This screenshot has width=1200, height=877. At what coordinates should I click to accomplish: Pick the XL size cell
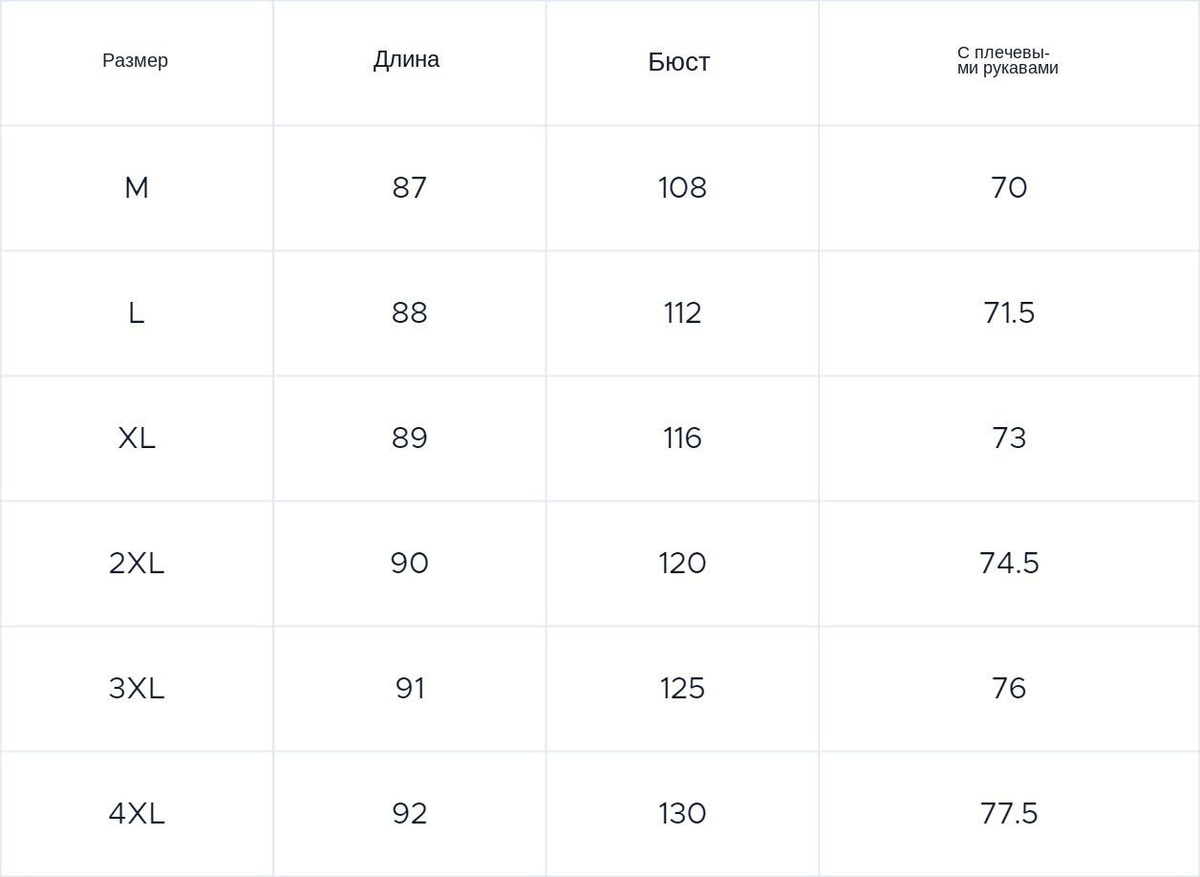coord(136,438)
